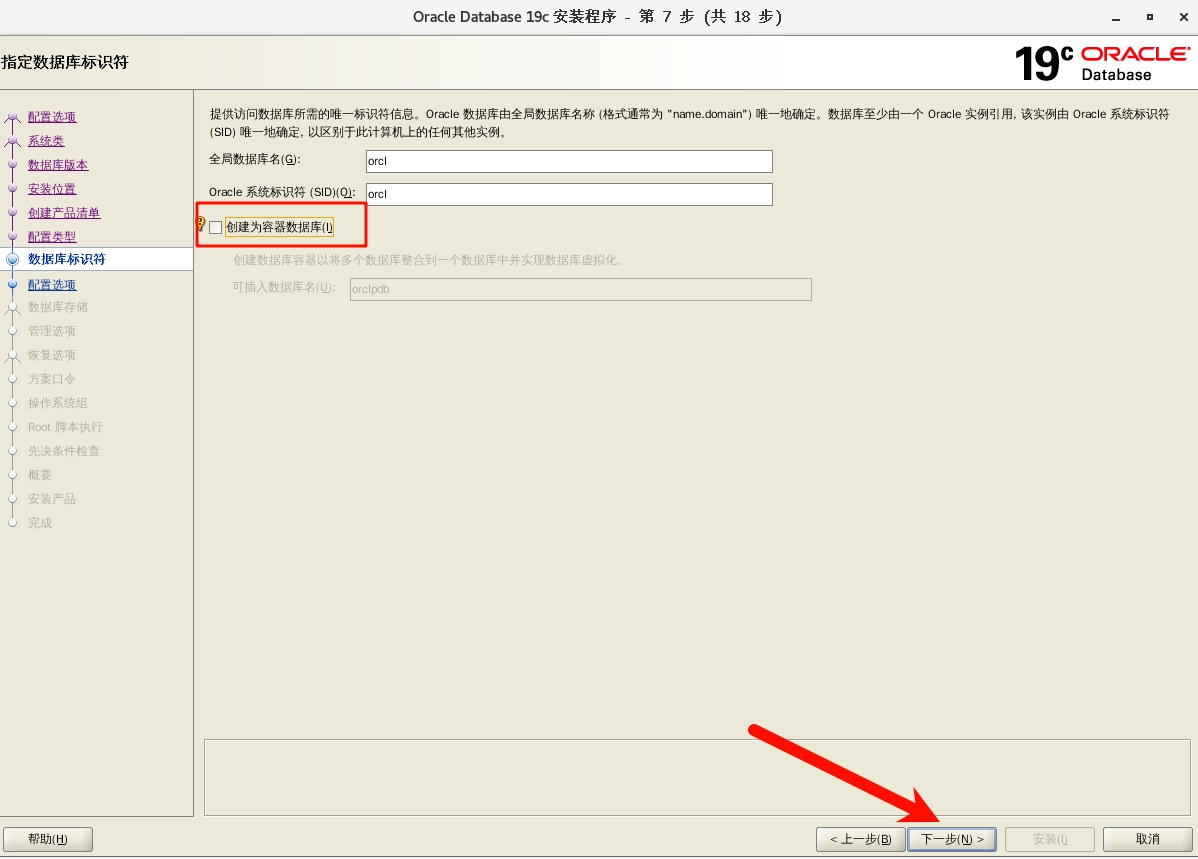This screenshot has height=859, width=1198.
Task: Open the 系统类 step in sidebar
Action: 46,141
